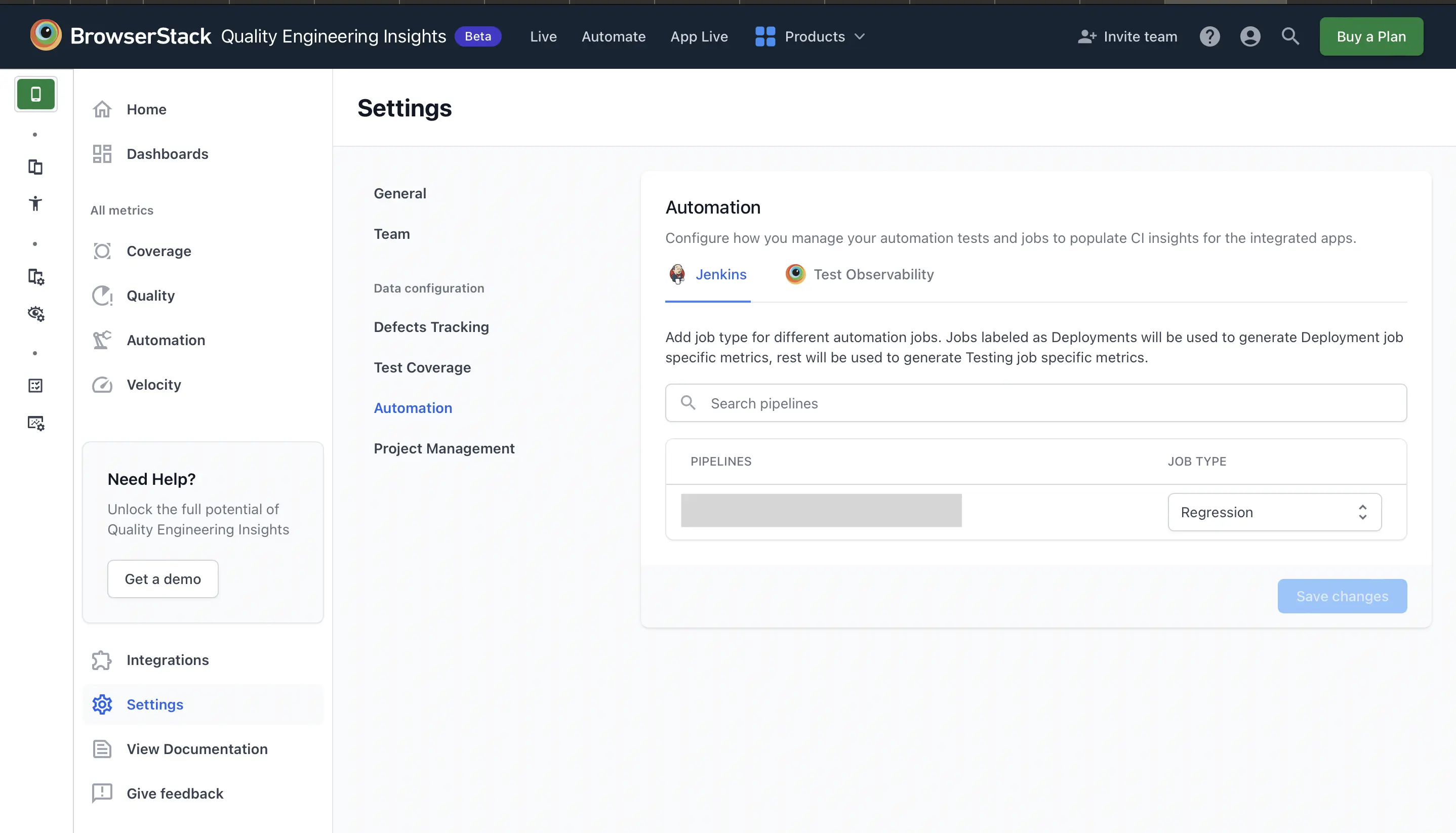Viewport: 1456px width, 833px height.
Task: Open Defects Tracking settings
Action: [x=431, y=327]
